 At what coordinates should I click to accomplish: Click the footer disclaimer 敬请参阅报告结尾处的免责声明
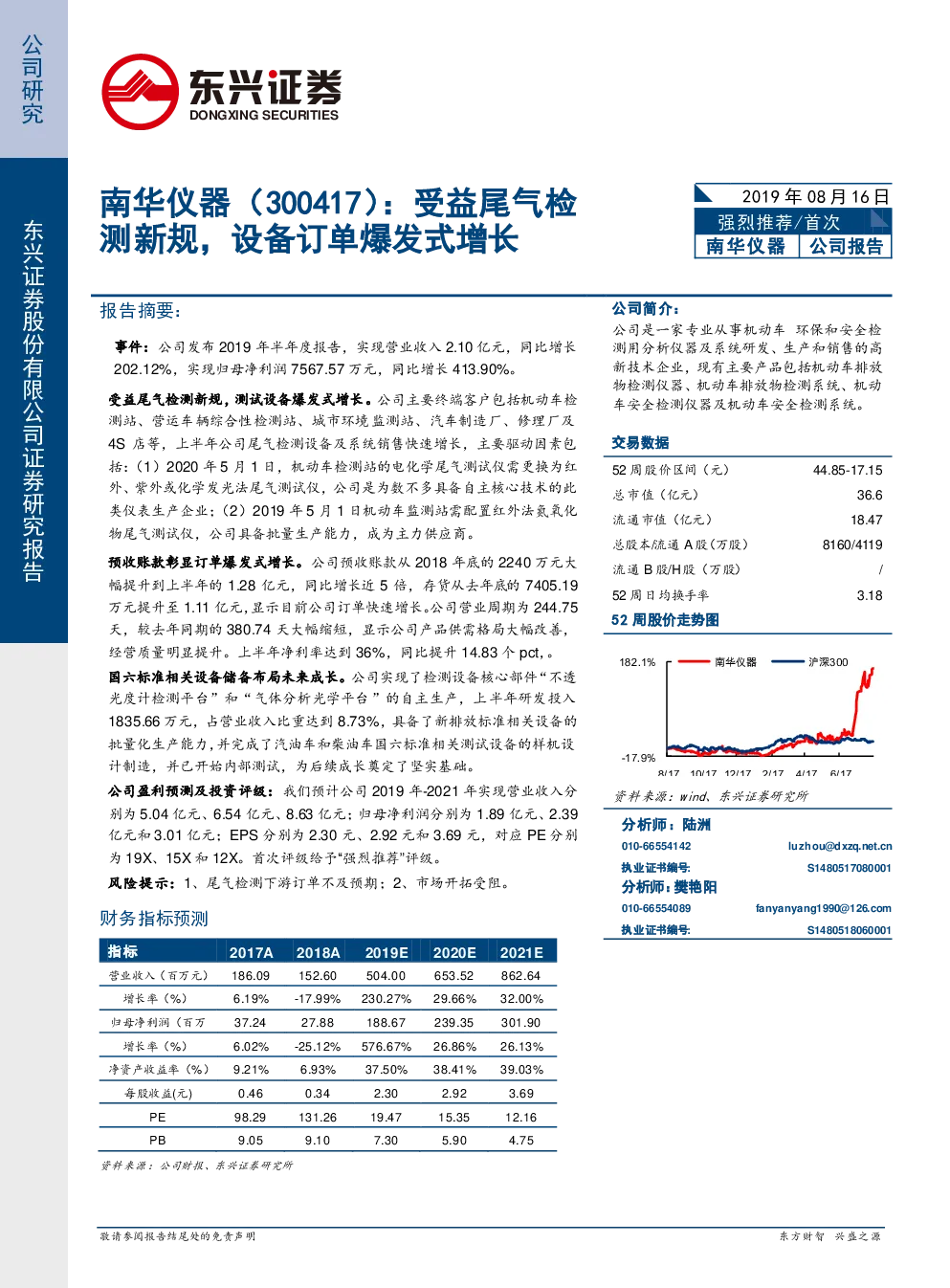pos(178,1236)
